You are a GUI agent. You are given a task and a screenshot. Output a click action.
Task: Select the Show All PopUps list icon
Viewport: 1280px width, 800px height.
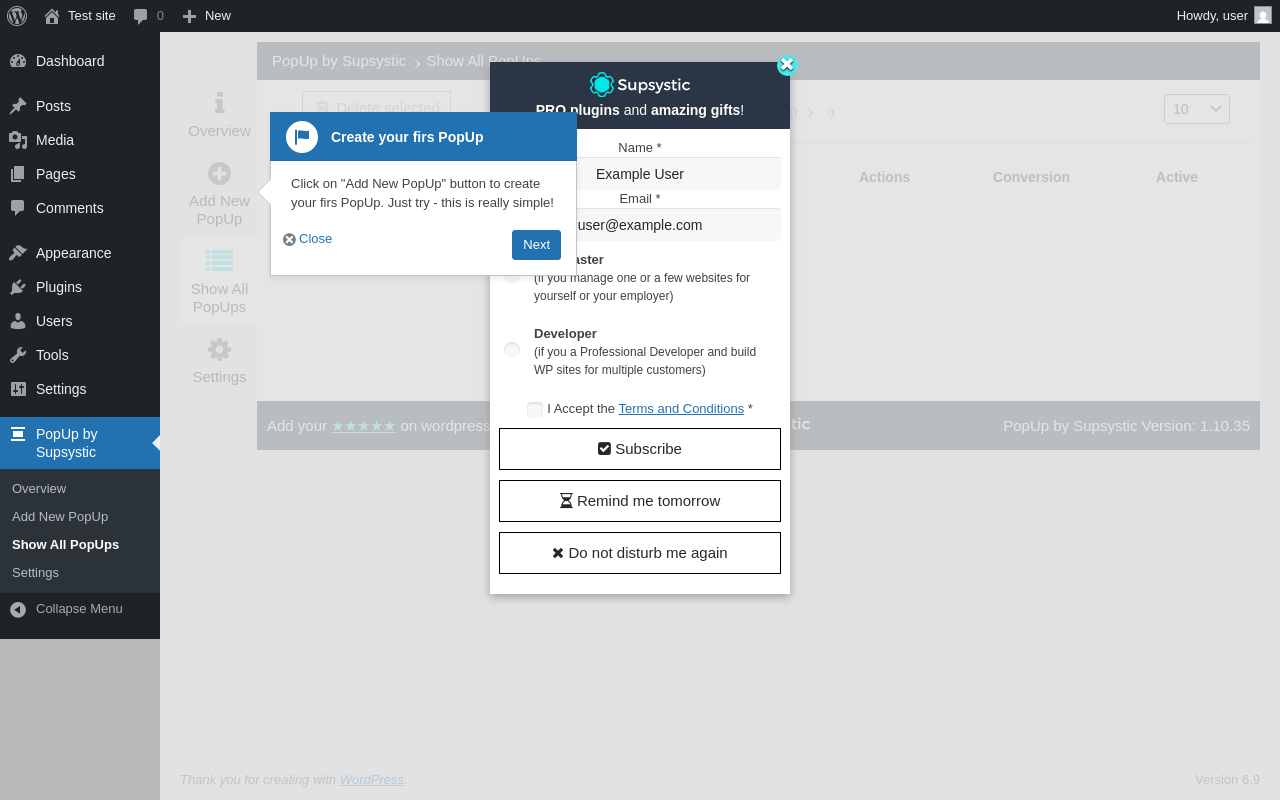pos(219,260)
